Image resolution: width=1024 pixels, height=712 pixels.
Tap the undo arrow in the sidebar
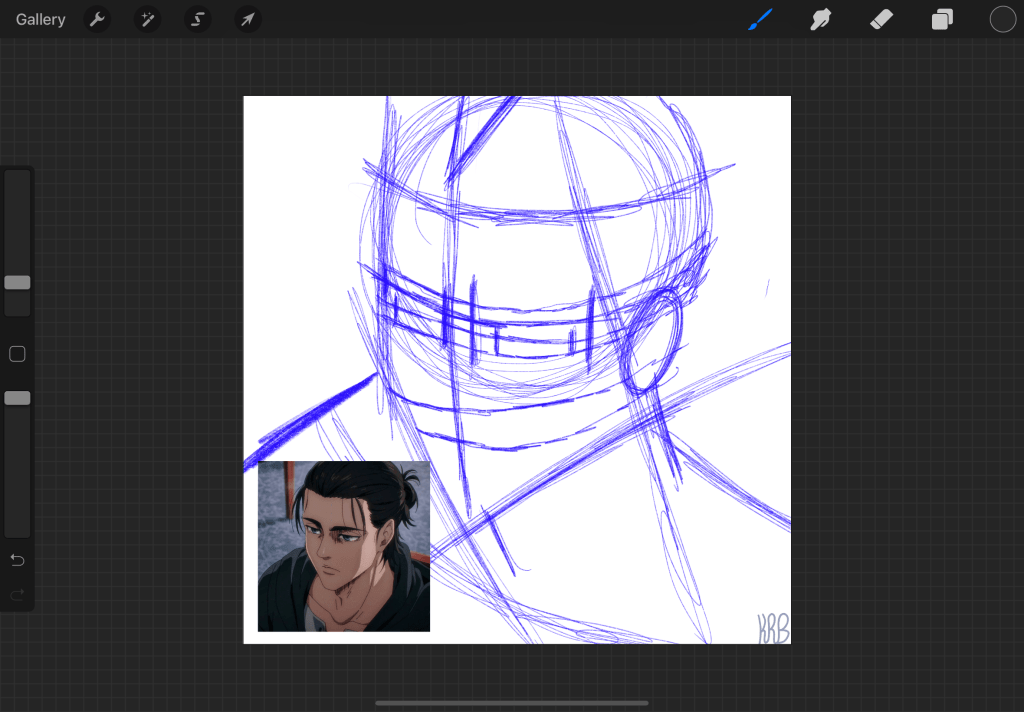[x=16, y=560]
